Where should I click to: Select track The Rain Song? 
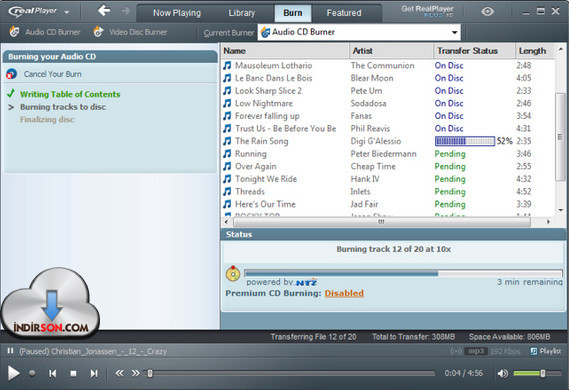coord(261,141)
